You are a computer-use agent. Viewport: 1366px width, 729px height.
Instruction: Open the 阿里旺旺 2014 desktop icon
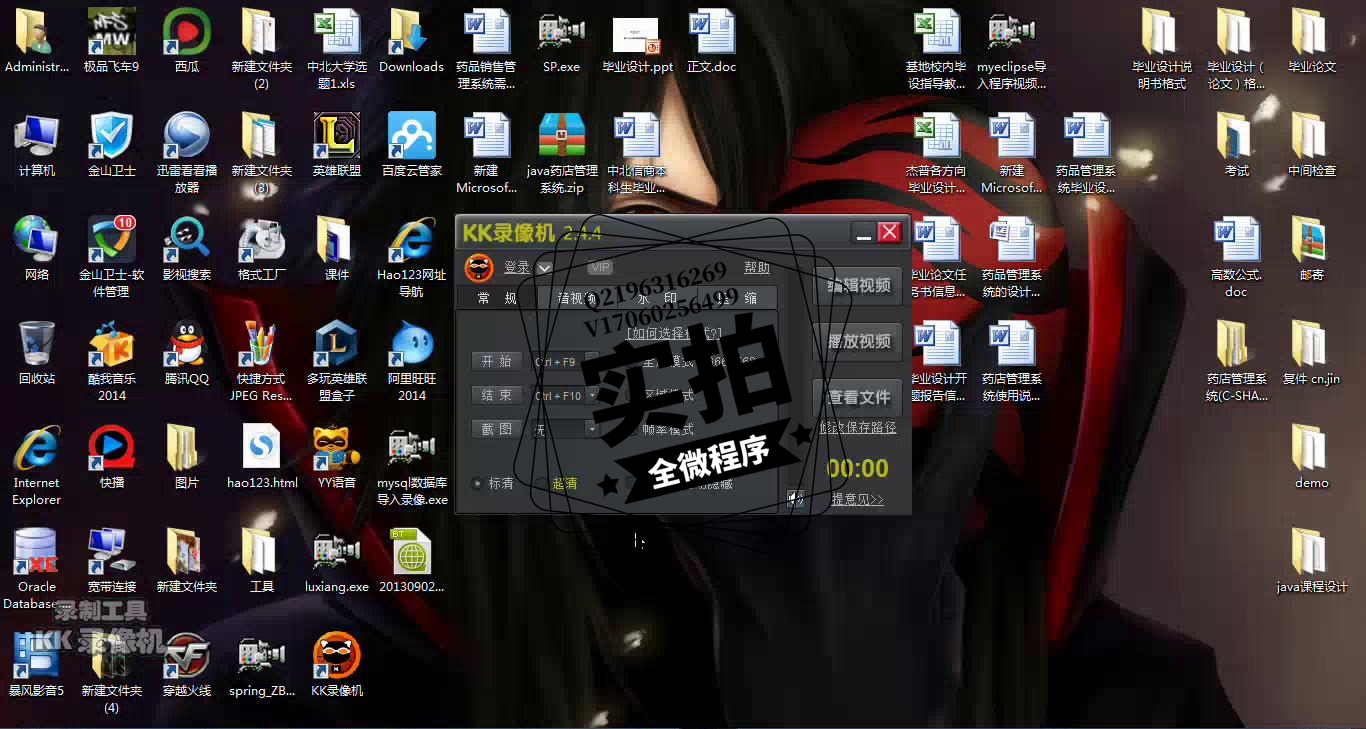point(412,361)
